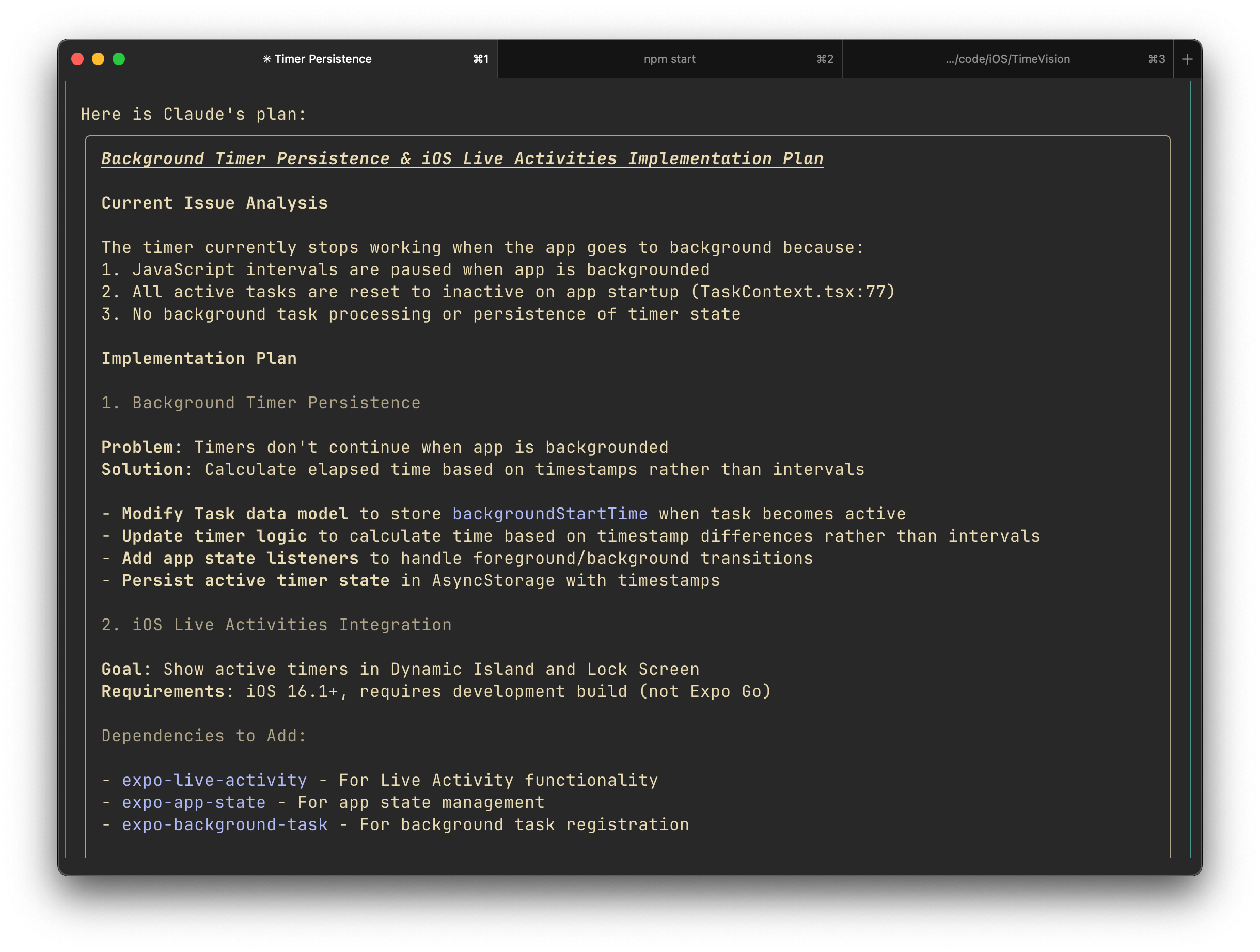1260x952 pixels.
Task: Click the ⌘2 shortcut label
Action: (825, 59)
